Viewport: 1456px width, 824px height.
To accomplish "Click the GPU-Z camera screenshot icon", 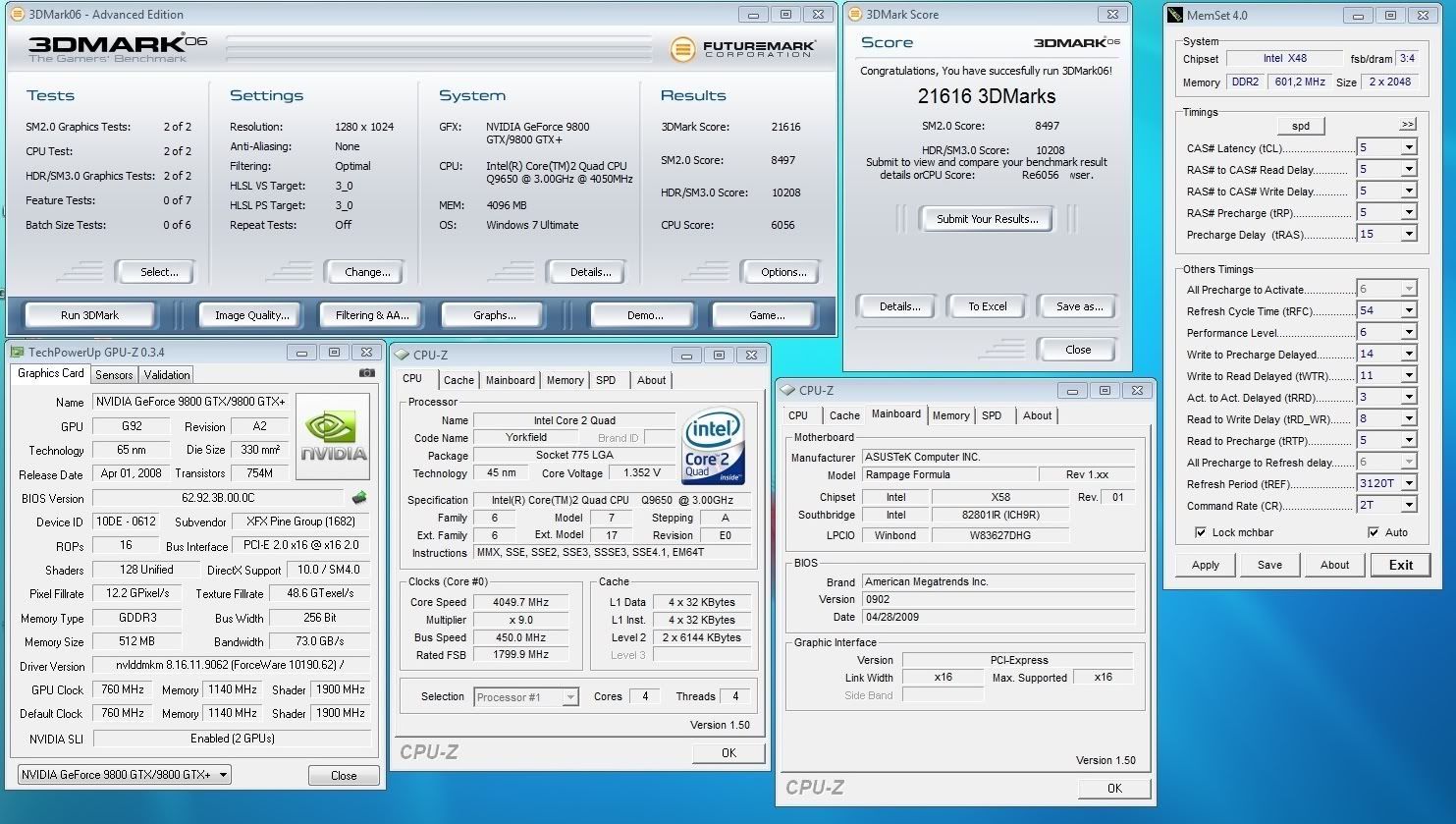I will point(366,373).
